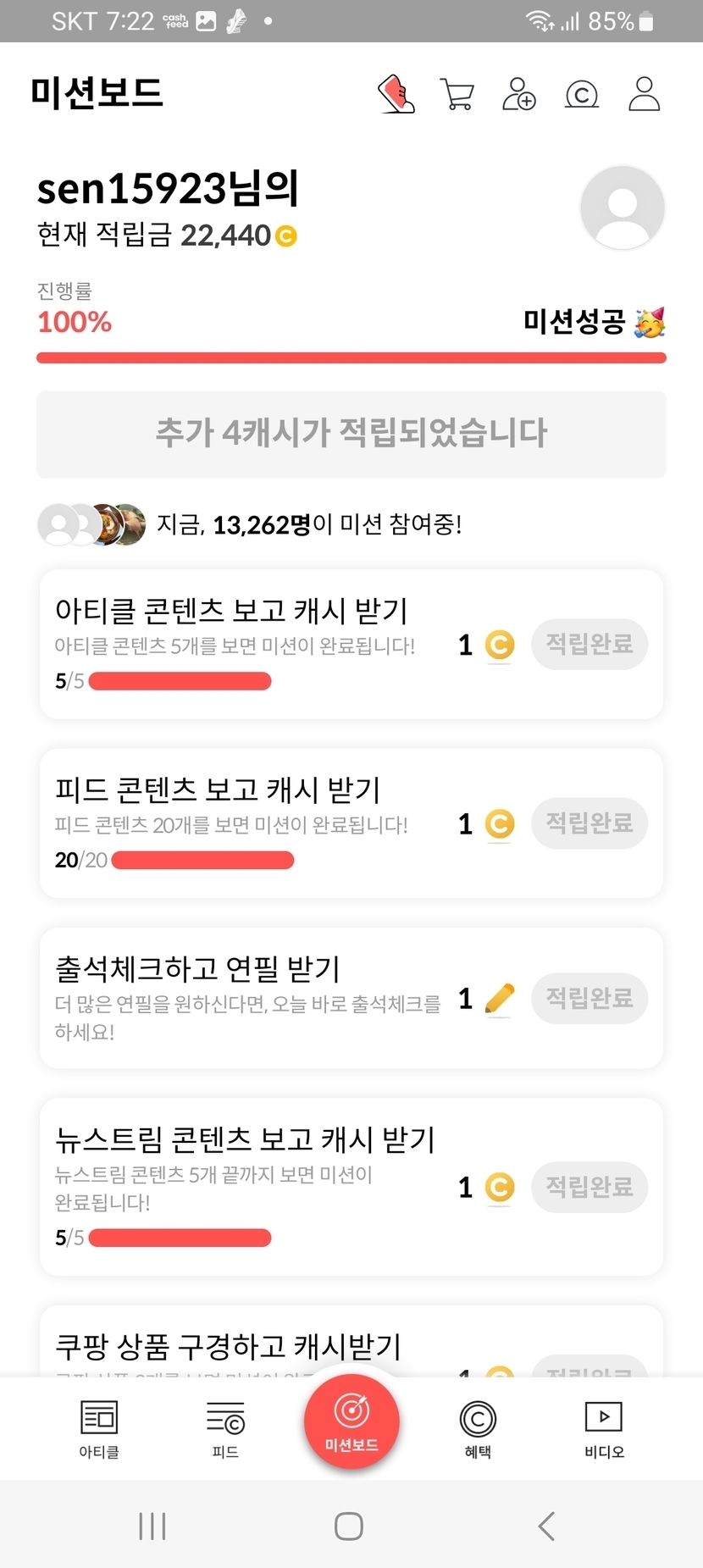The image size is (703, 1568).
Task: Tap 적립완료 for 뉴스트림 콘텐츠 mission
Action: pyautogui.click(x=590, y=1188)
